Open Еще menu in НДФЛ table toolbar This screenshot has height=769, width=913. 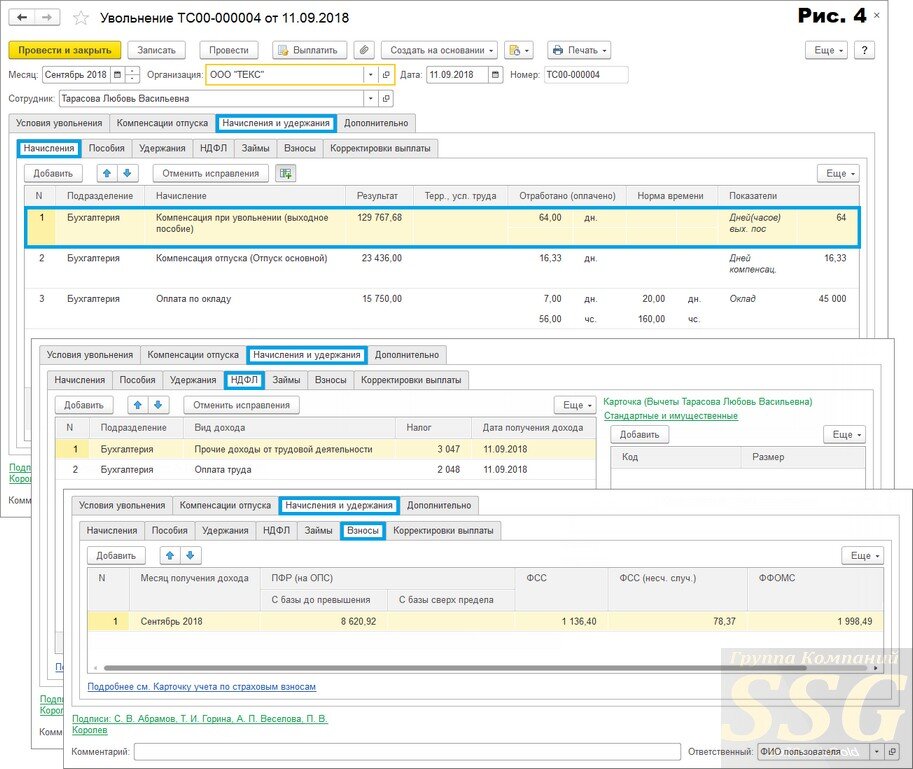tap(575, 405)
